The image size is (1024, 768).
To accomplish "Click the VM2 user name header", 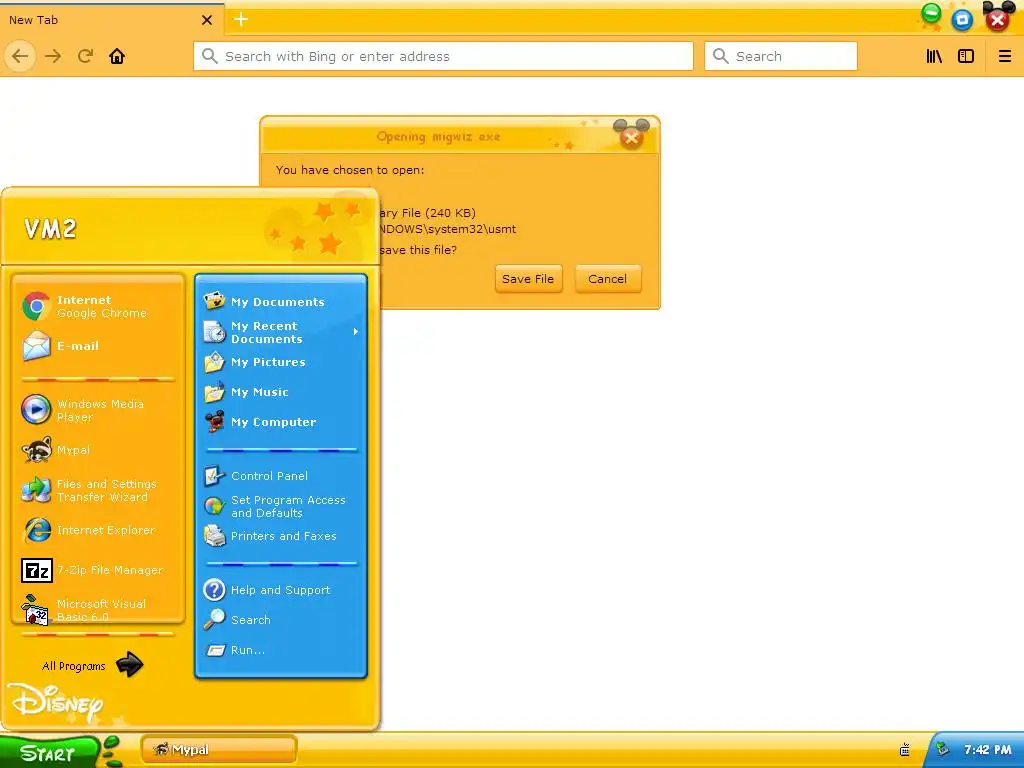I will (x=50, y=229).
